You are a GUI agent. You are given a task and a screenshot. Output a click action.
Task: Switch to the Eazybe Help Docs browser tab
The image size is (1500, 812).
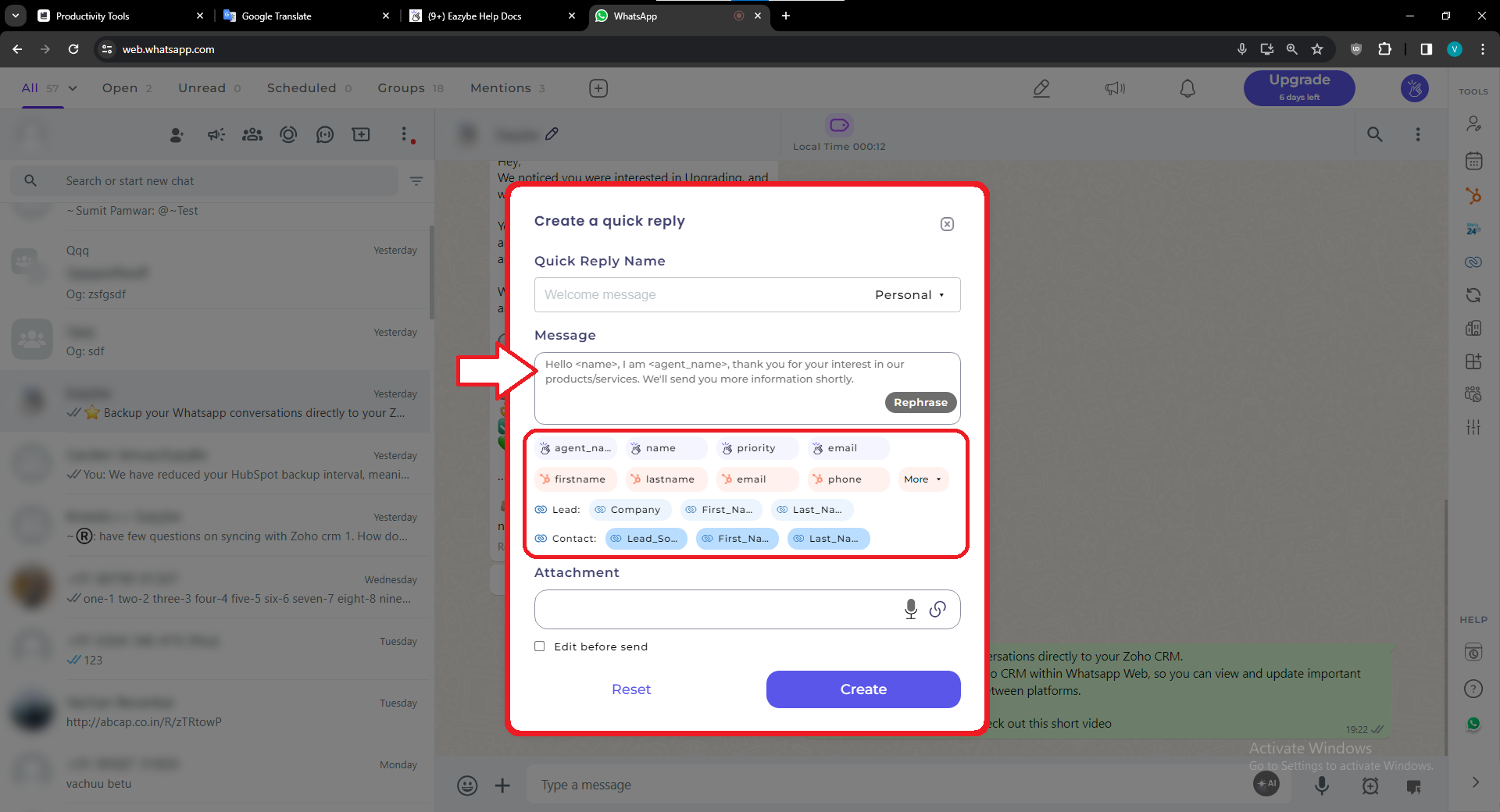pos(493,16)
